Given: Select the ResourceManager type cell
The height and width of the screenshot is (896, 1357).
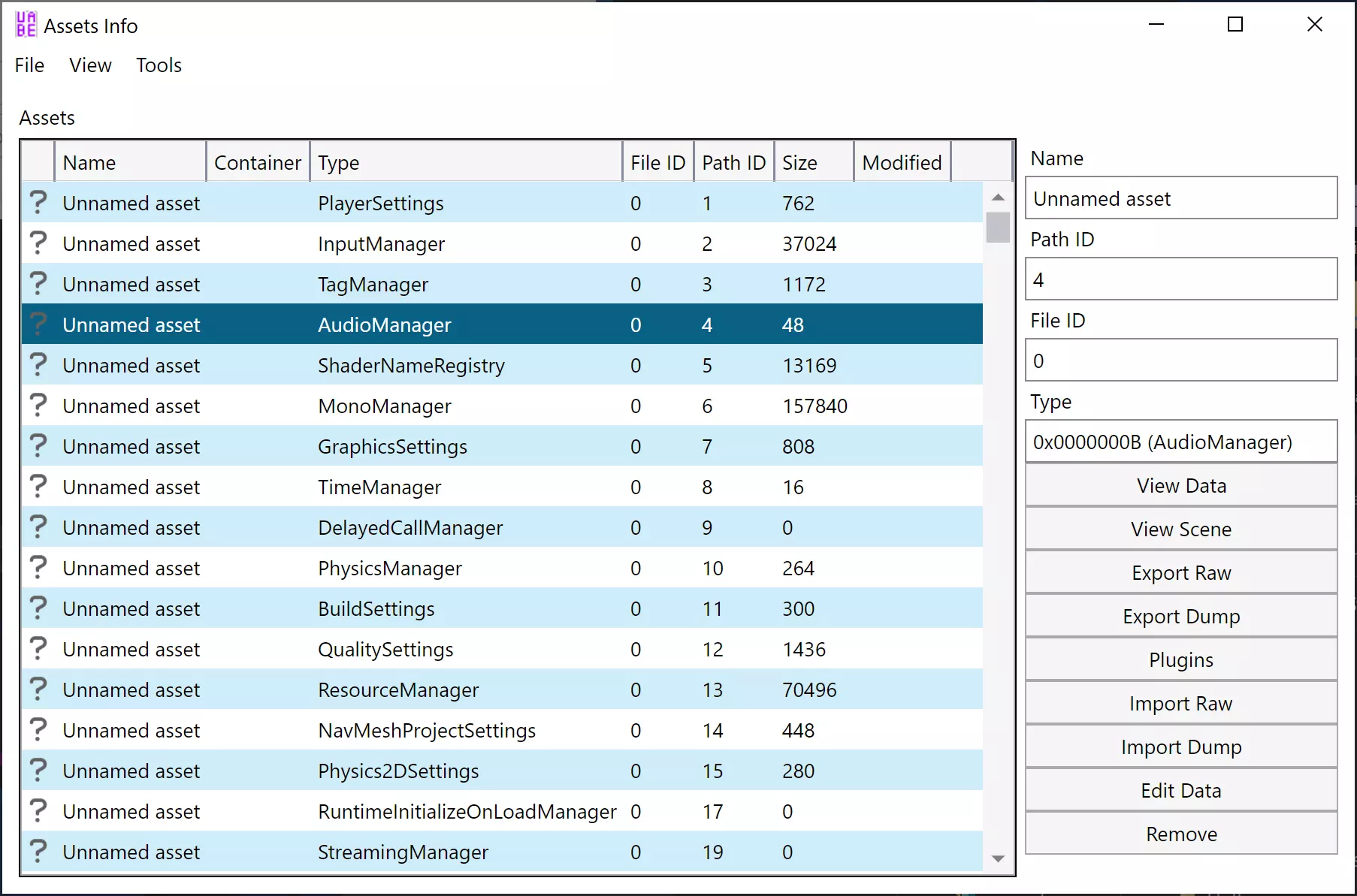Looking at the screenshot, I should click(466, 689).
